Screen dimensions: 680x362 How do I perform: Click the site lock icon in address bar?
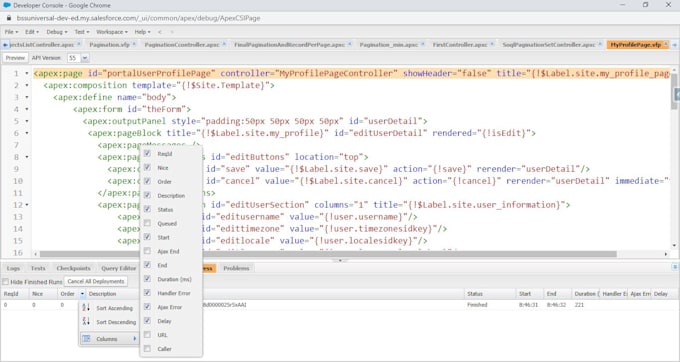(x=9, y=18)
